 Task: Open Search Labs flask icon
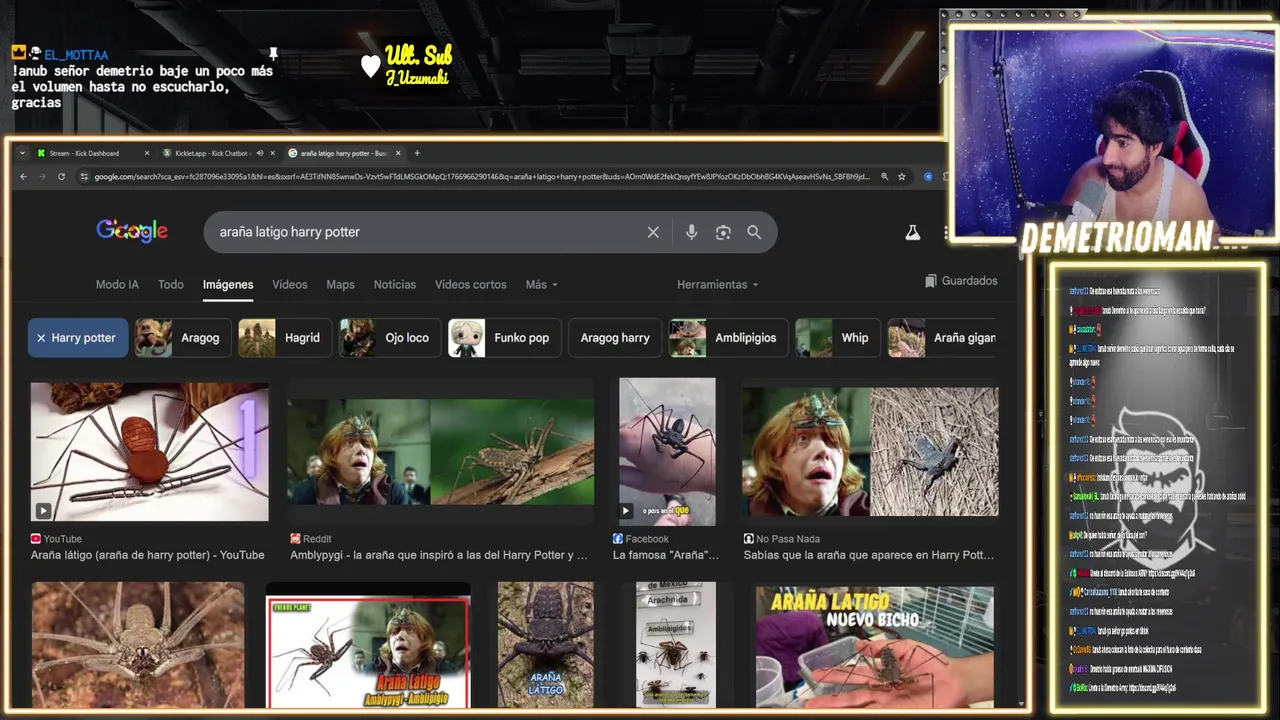(x=912, y=232)
